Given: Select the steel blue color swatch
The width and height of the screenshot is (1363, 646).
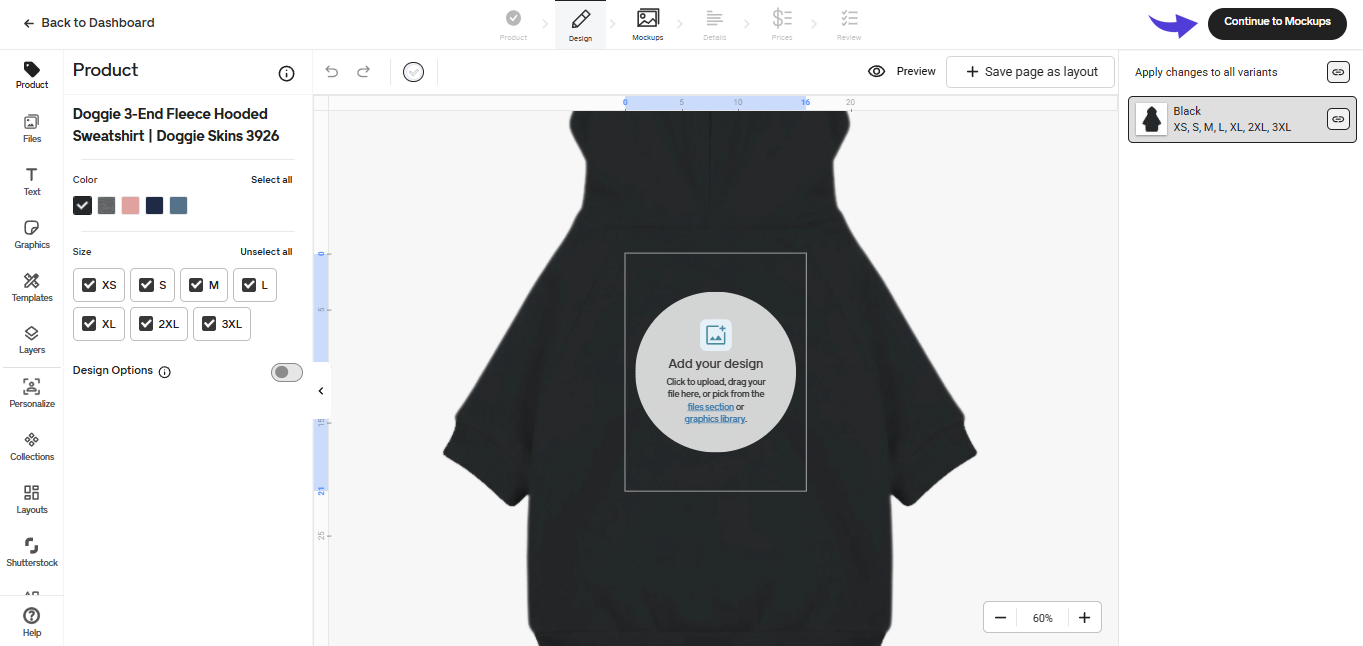Looking at the screenshot, I should pyautogui.click(x=178, y=205).
